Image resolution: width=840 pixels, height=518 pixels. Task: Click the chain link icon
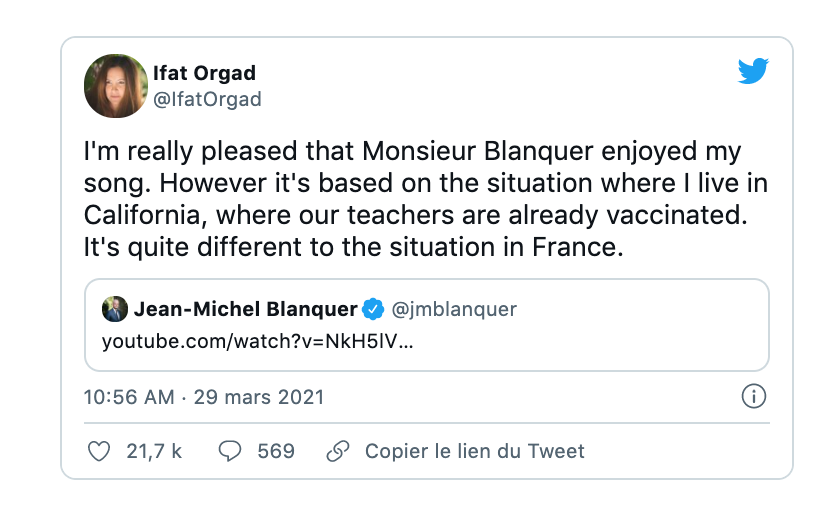point(338,451)
